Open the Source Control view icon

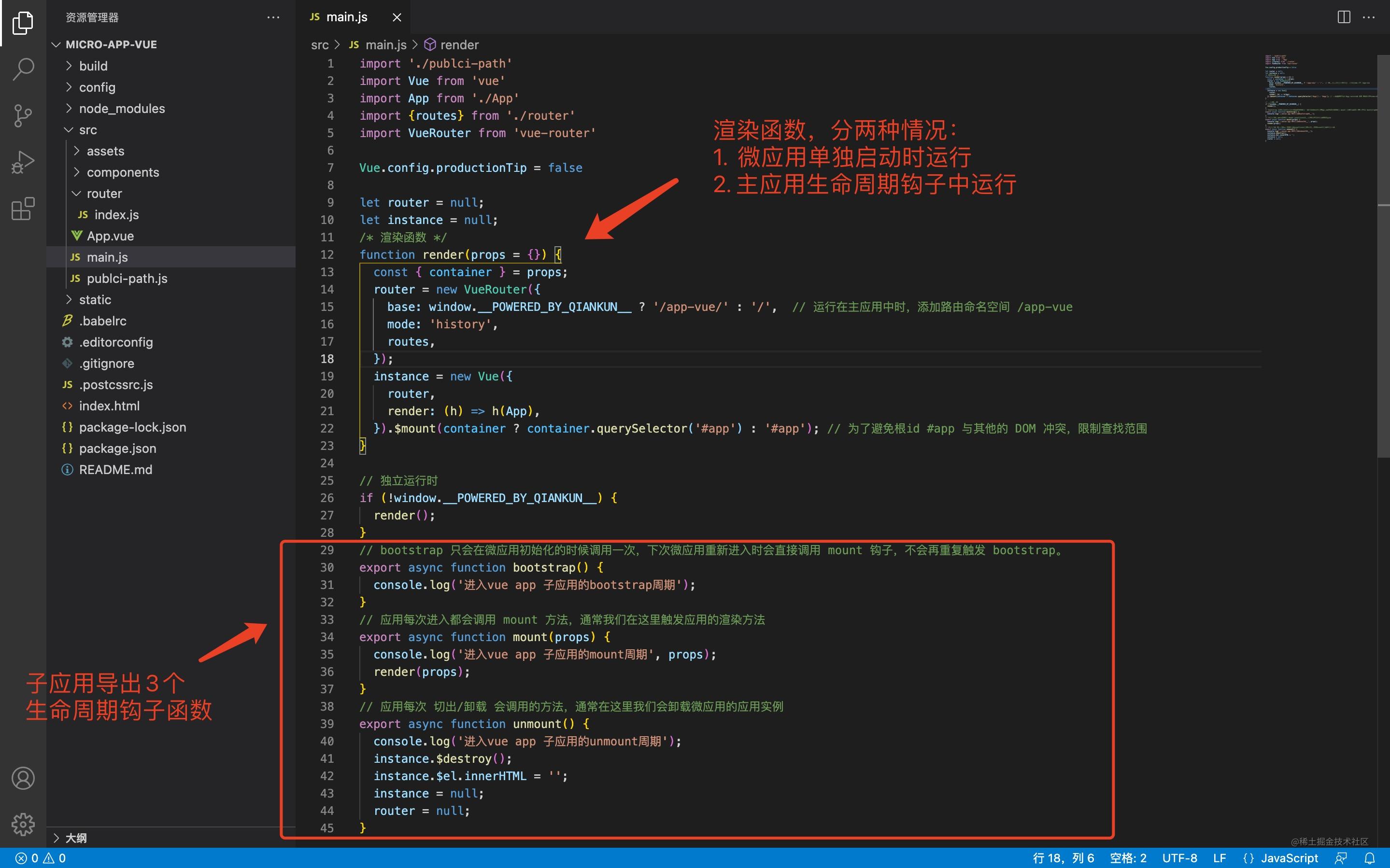click(x=23, y=115)
